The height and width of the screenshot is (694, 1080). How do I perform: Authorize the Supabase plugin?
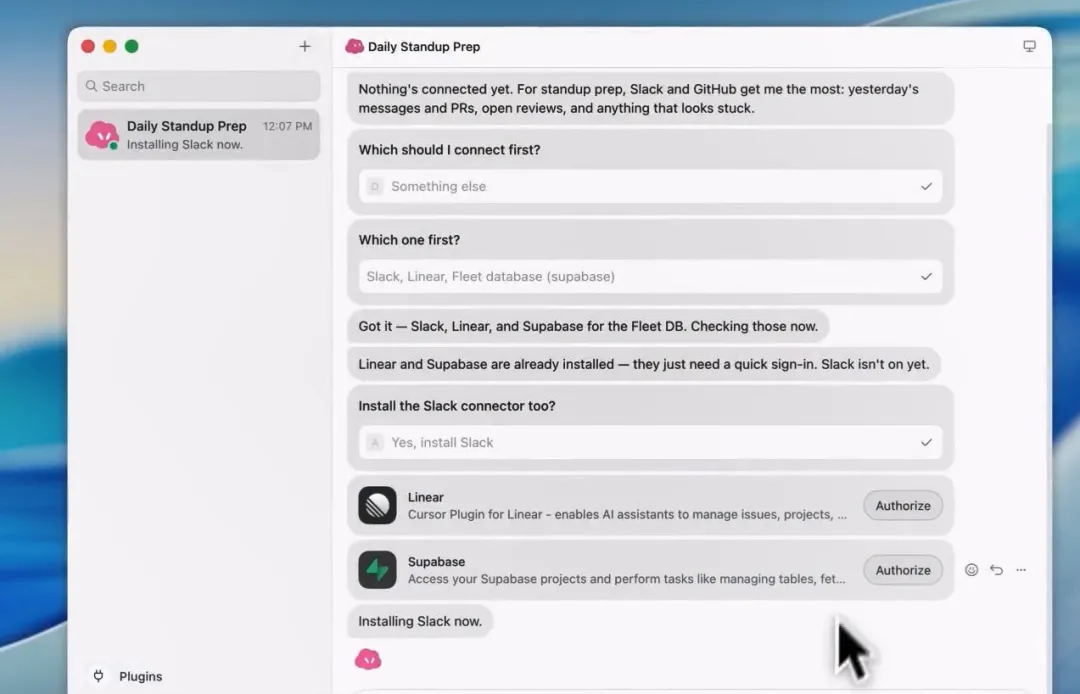pyautogui.click(x=903, y=570)
